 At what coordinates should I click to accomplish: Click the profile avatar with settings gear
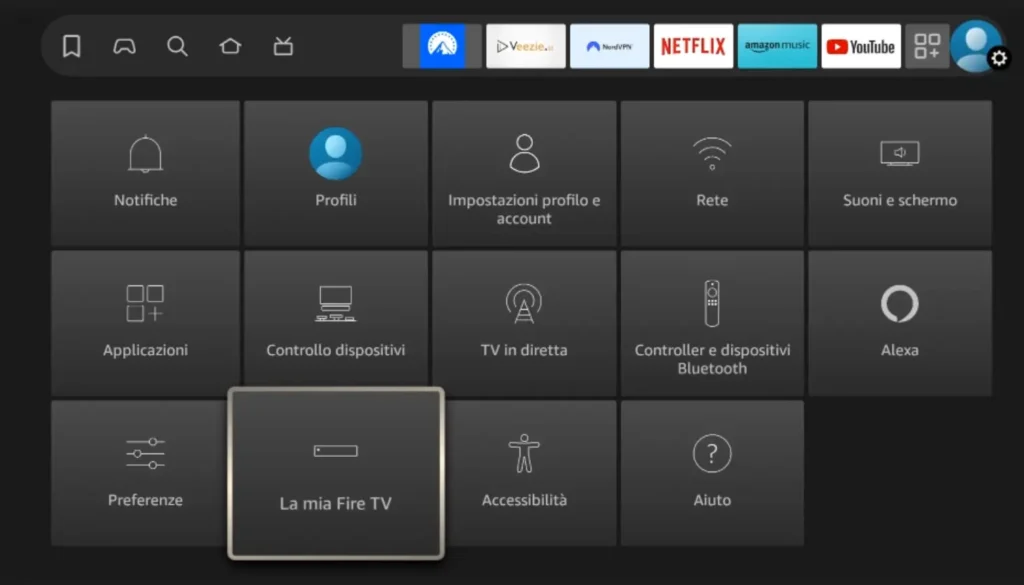tap(978, 46)
